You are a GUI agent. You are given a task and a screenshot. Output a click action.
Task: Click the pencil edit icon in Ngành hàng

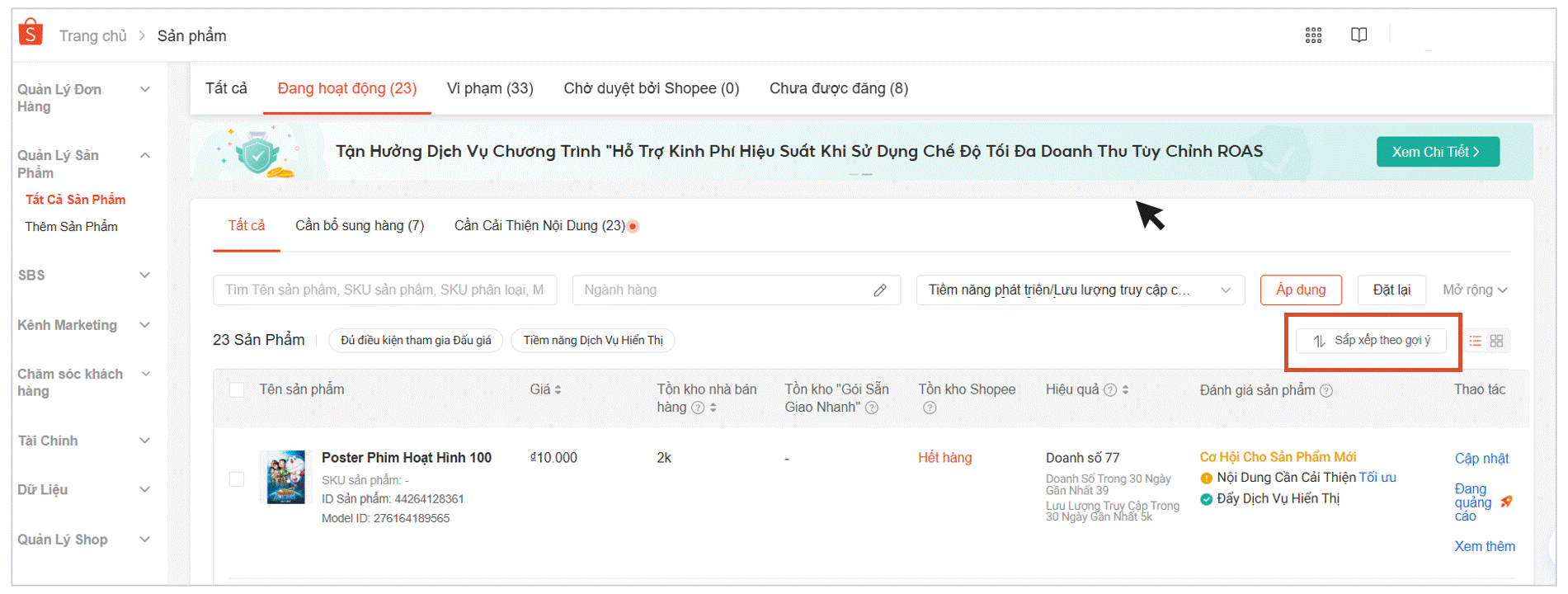880,290
